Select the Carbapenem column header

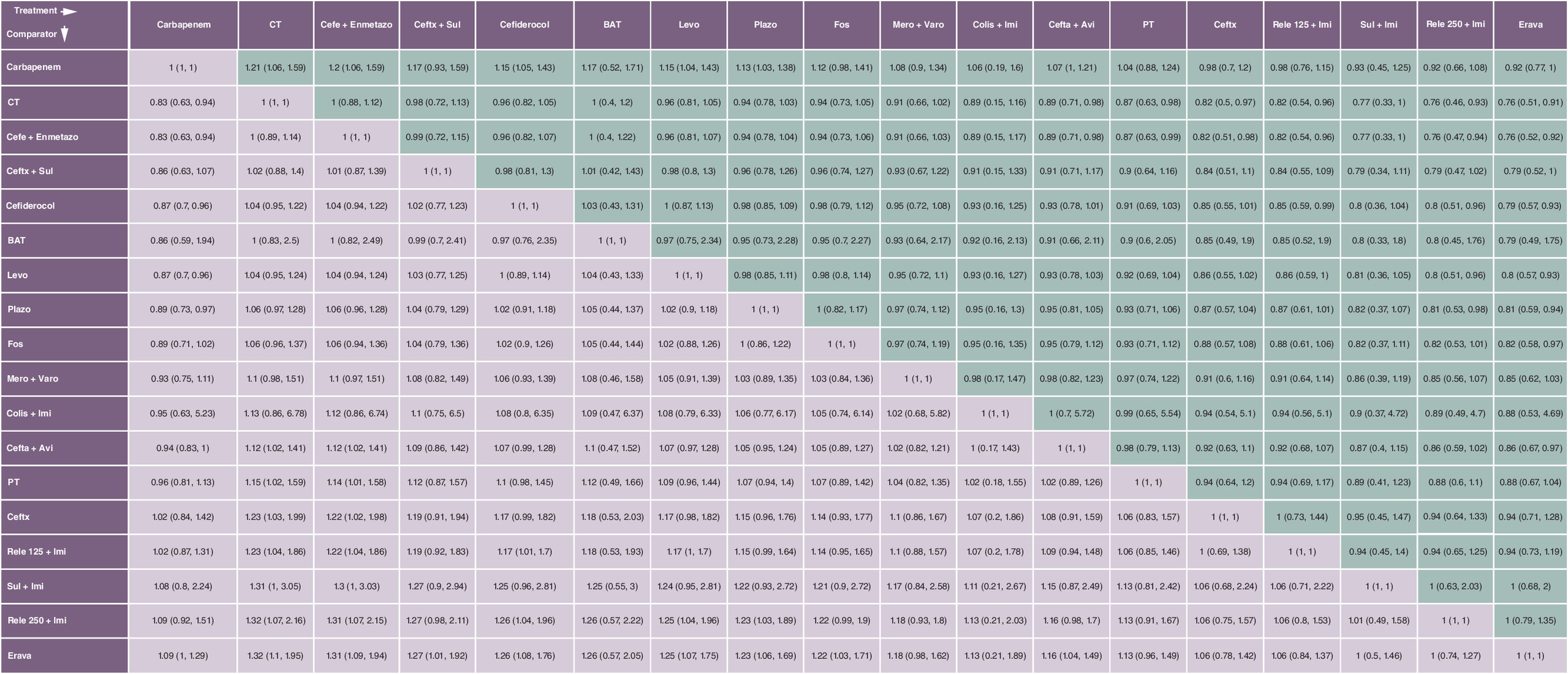184,25
